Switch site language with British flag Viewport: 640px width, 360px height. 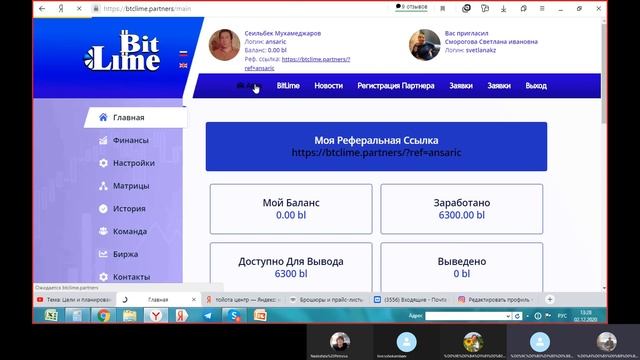tap(183, 65)
